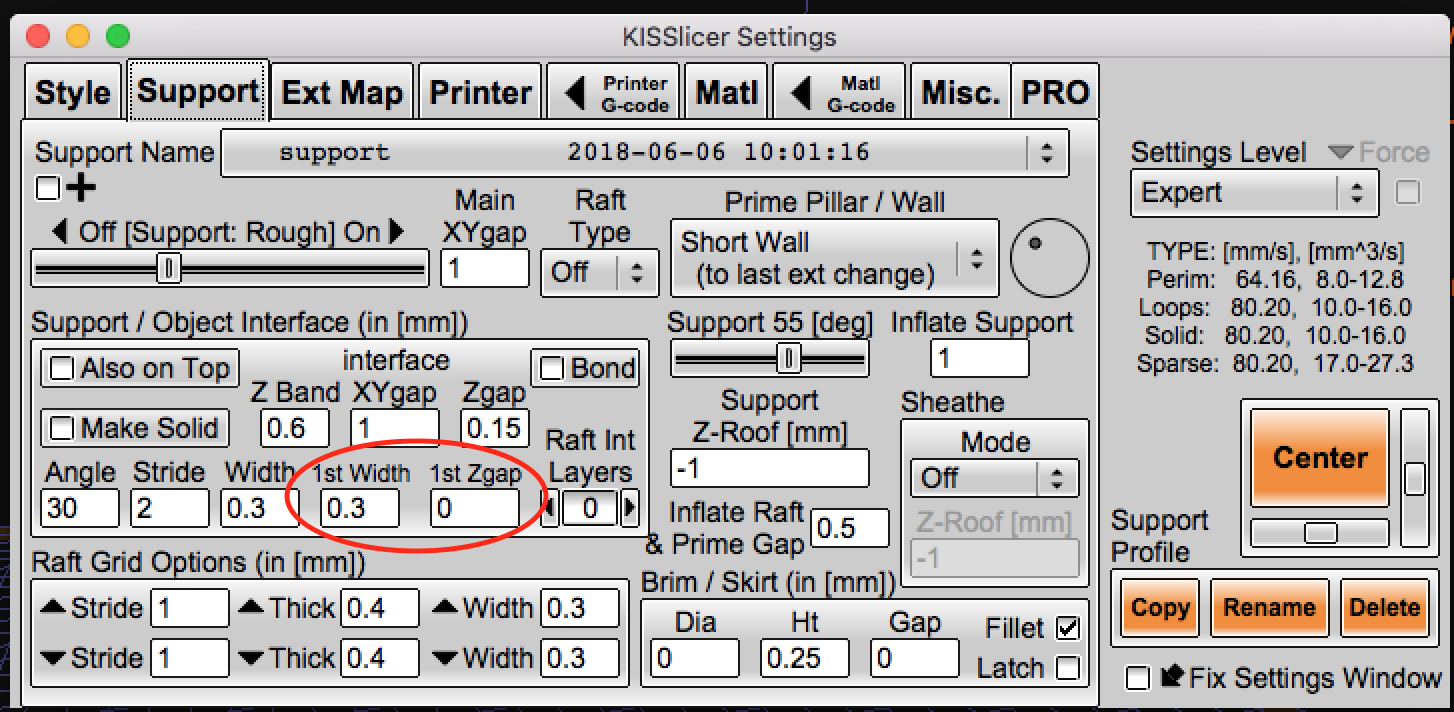
Task: Click the Delete support profile button
Action: (x=1385, y=607)
